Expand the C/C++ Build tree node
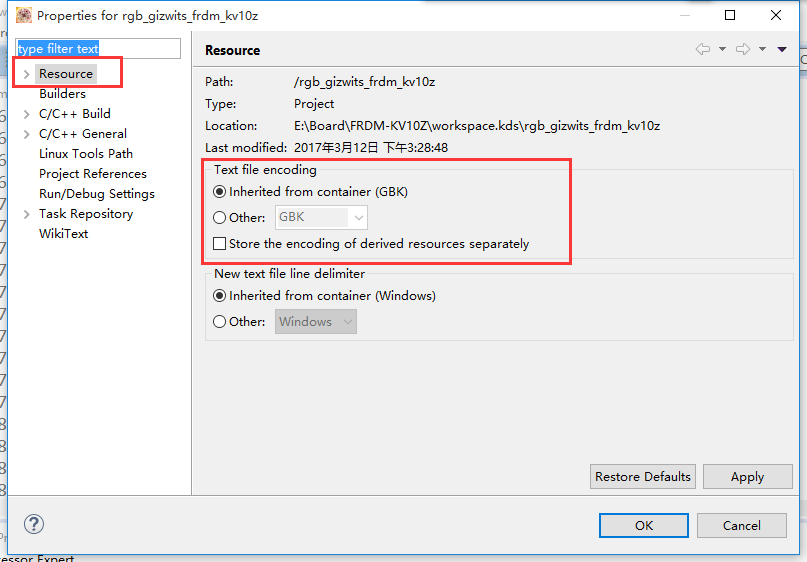Image resolution: width=807 pixels, height=562 pixels. click(27, 114)
